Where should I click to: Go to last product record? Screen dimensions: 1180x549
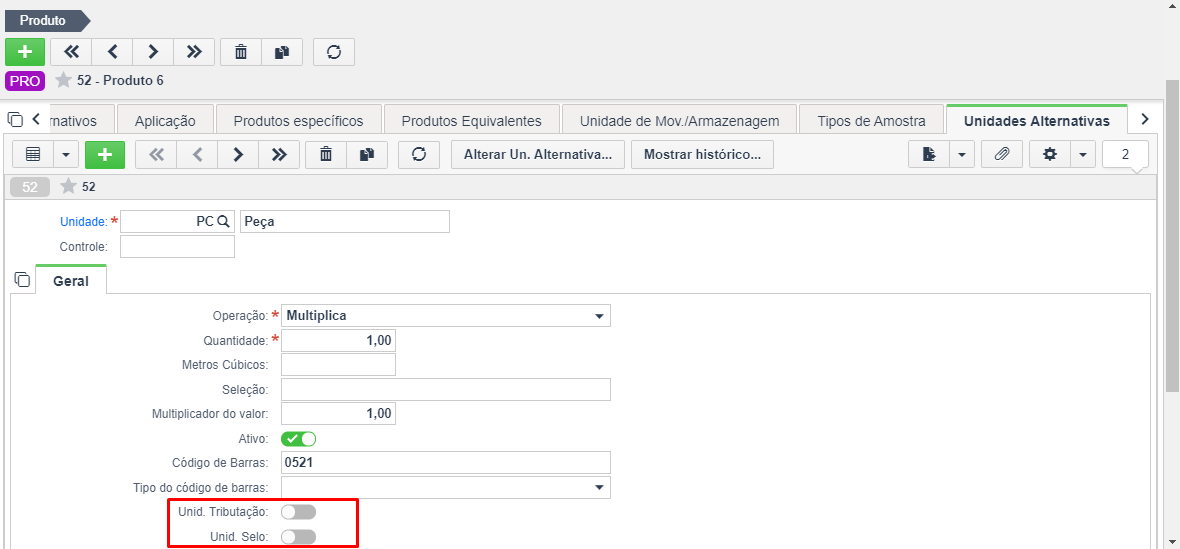(194, 52)
